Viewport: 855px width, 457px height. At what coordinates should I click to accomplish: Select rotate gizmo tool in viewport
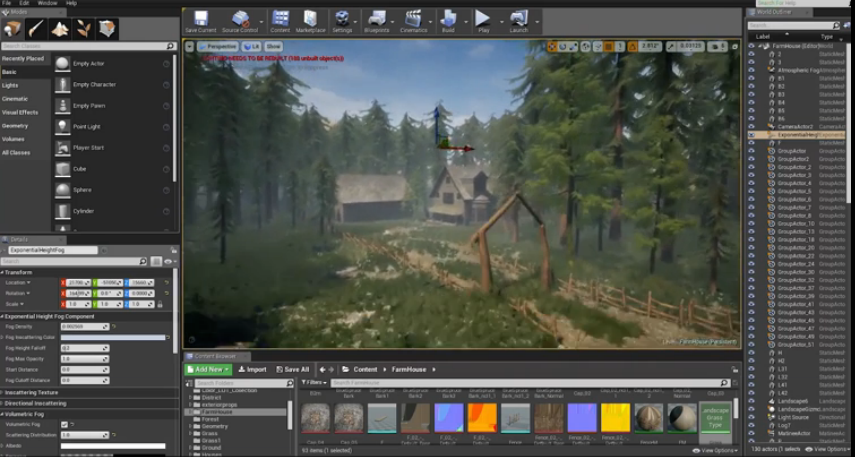click(563, 47)
